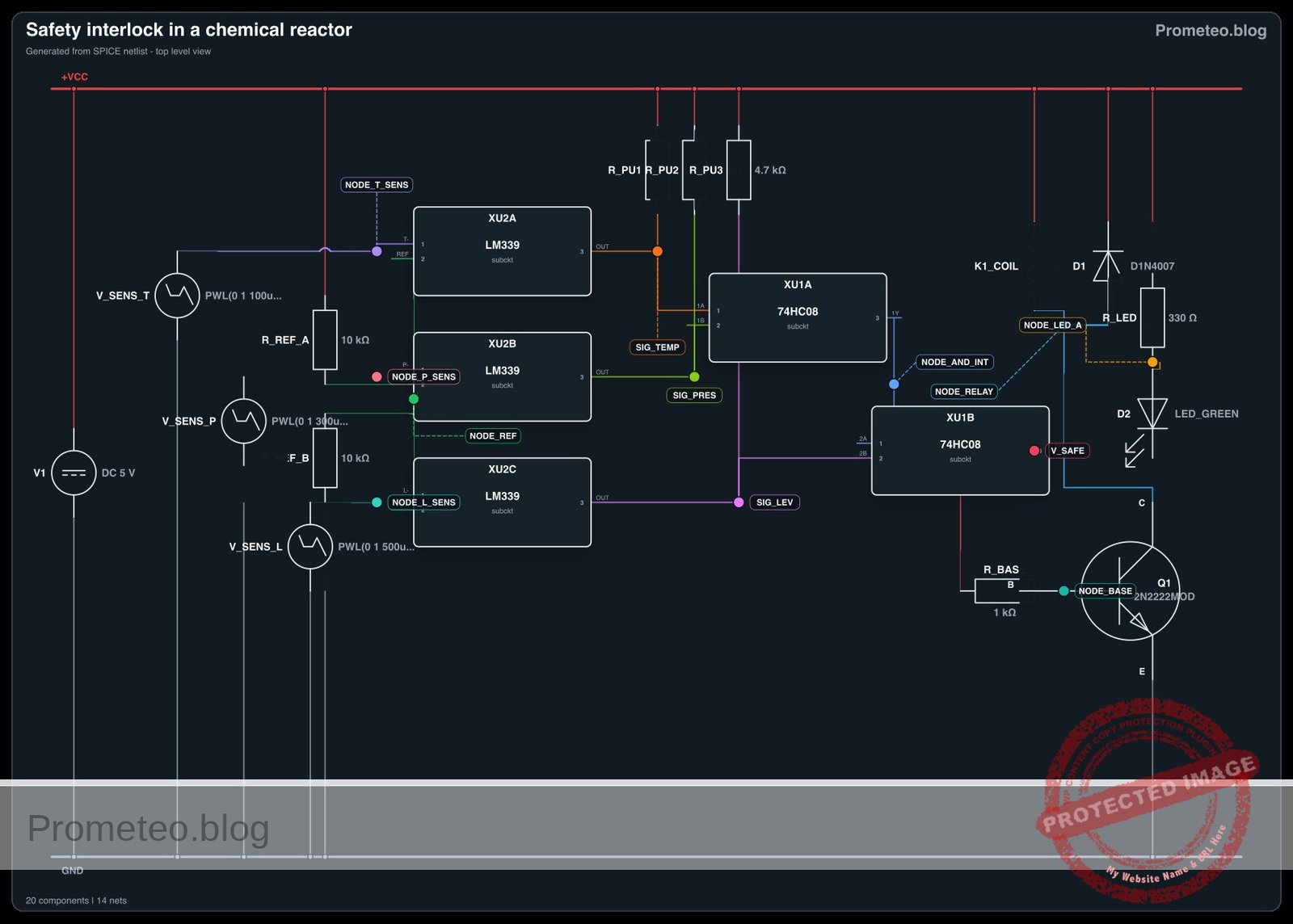Click the diagram title 'Safety interlock in a chemical reactor'
The image size is (1293, 924).
189,30
